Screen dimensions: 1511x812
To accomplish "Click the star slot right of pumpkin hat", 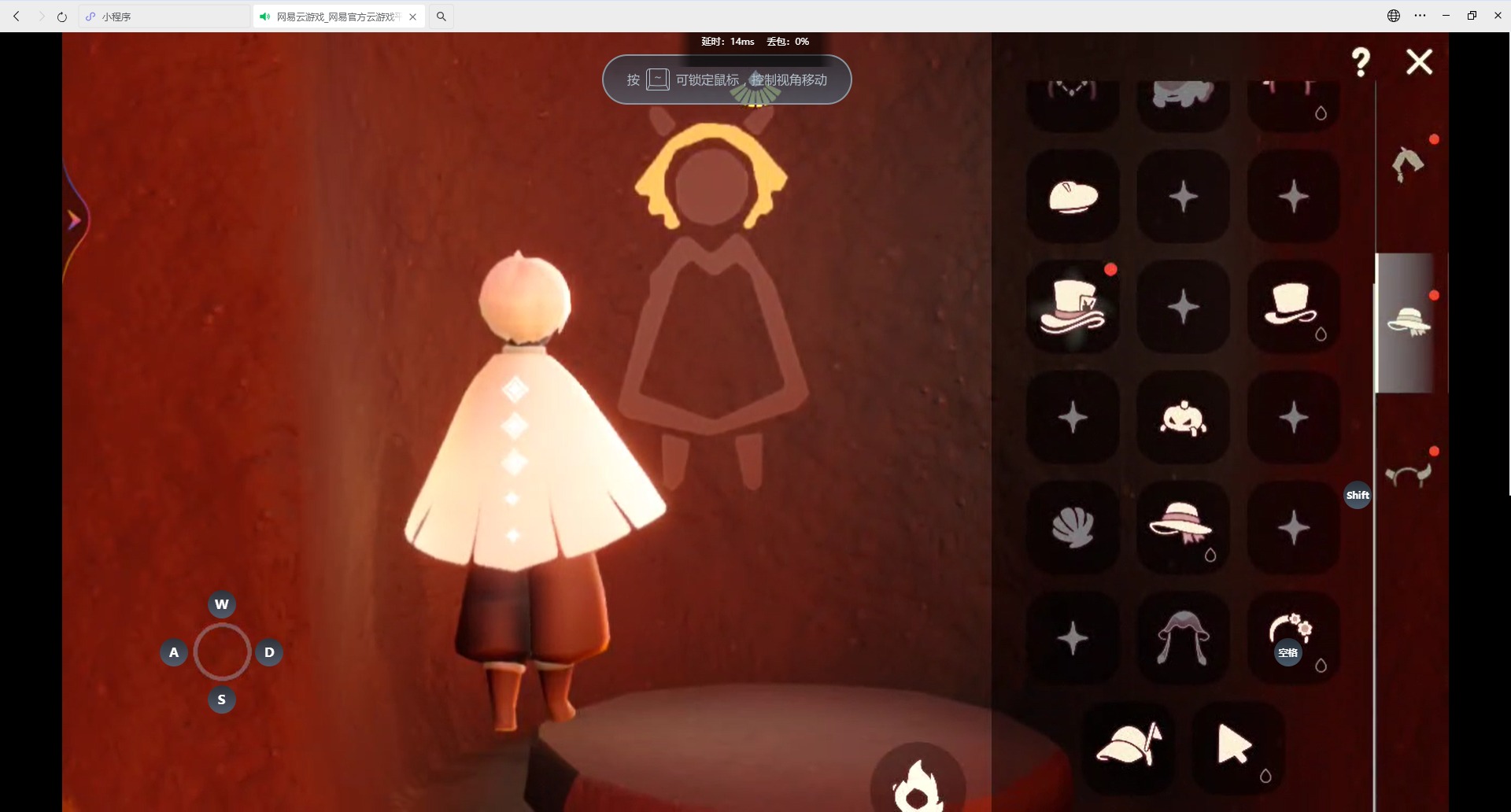I will pyautogui.click(x=1293, y=417).
